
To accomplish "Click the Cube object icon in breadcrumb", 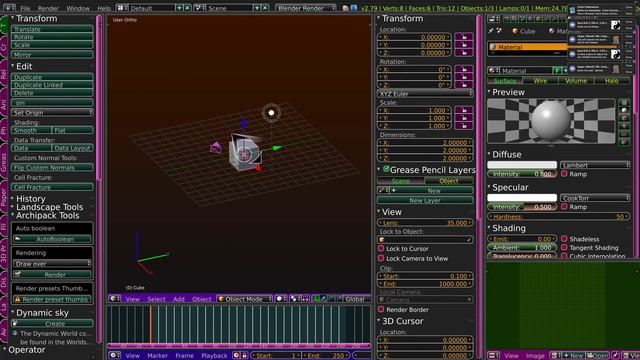I will 515,31.
